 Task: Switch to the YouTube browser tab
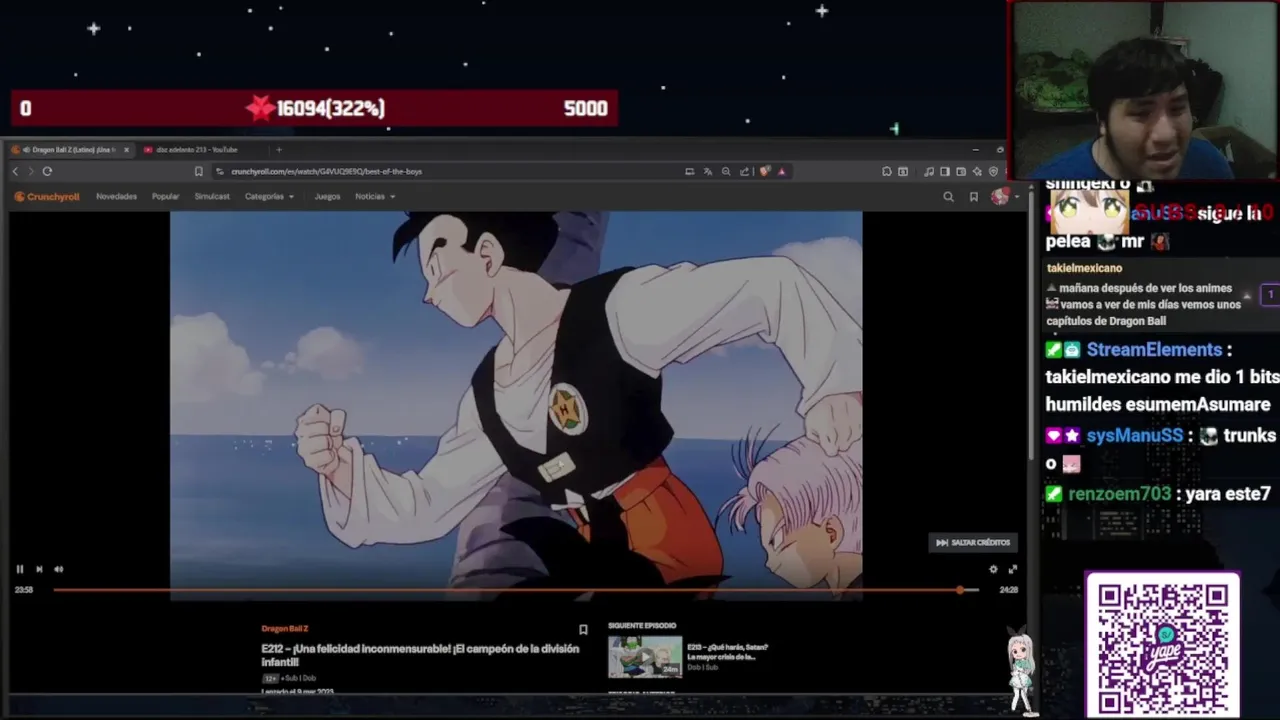pos(196,150)
